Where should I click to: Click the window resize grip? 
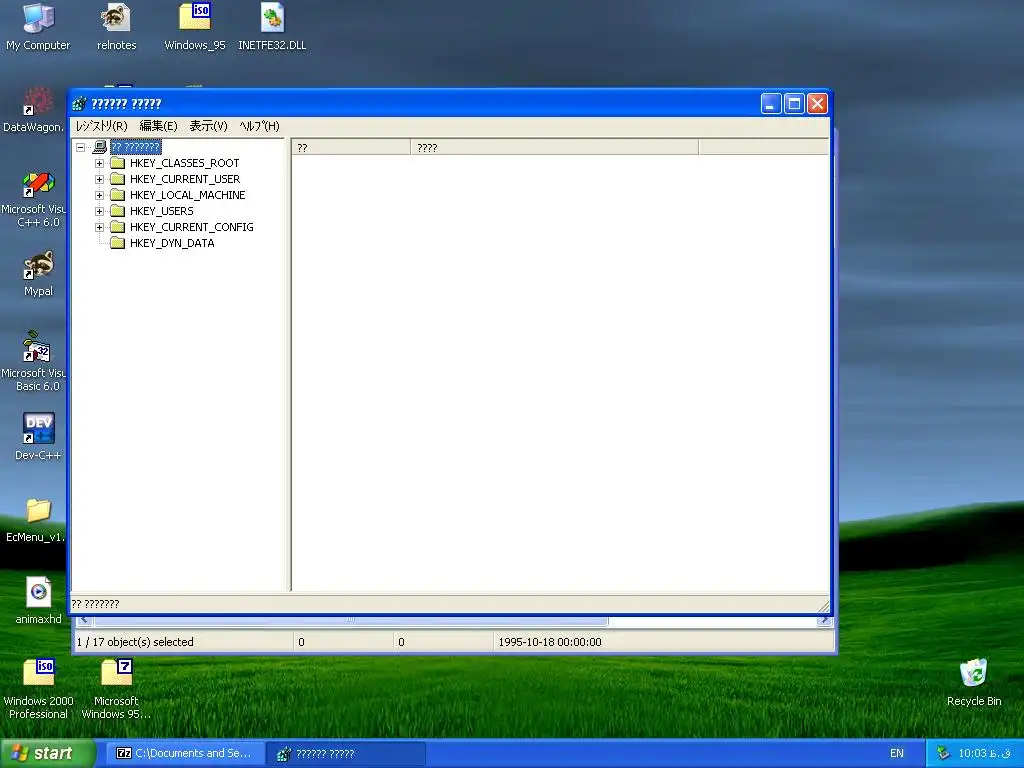pyautogui.click(x=824, y=606)
